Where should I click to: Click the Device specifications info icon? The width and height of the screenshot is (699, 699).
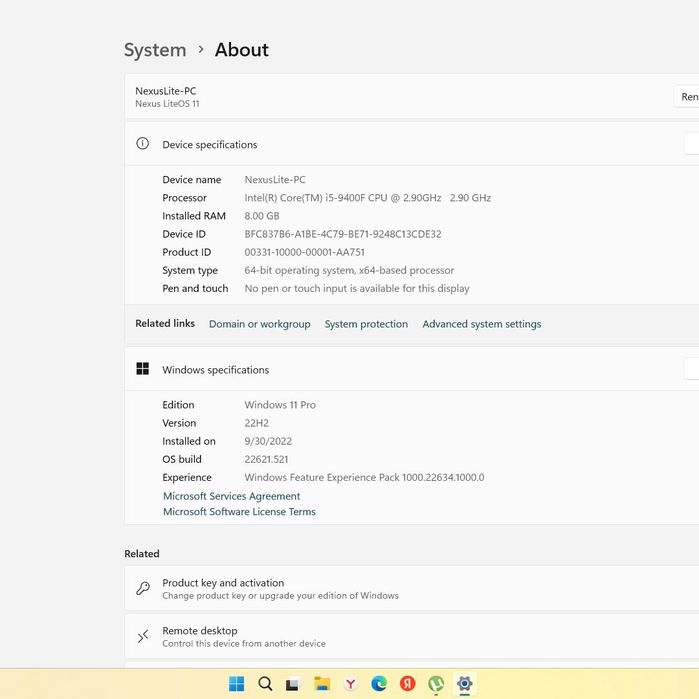click(142, 144)
